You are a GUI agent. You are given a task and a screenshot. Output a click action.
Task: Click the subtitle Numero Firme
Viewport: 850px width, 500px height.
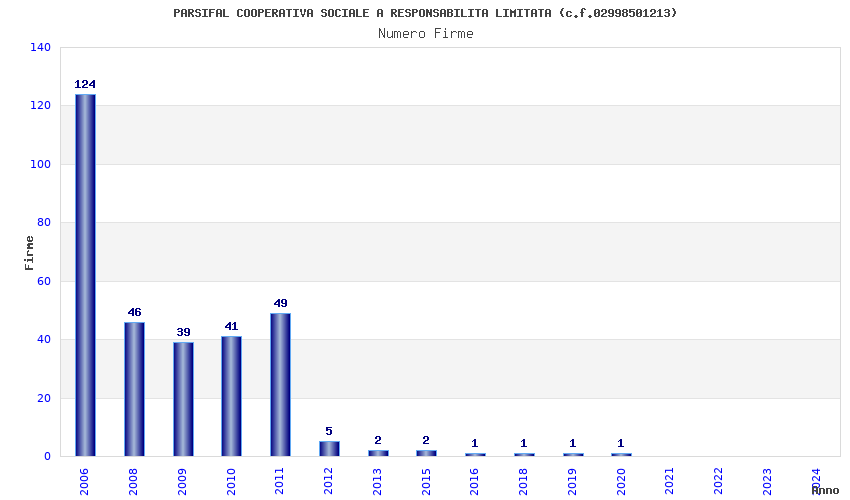(426, 34)
